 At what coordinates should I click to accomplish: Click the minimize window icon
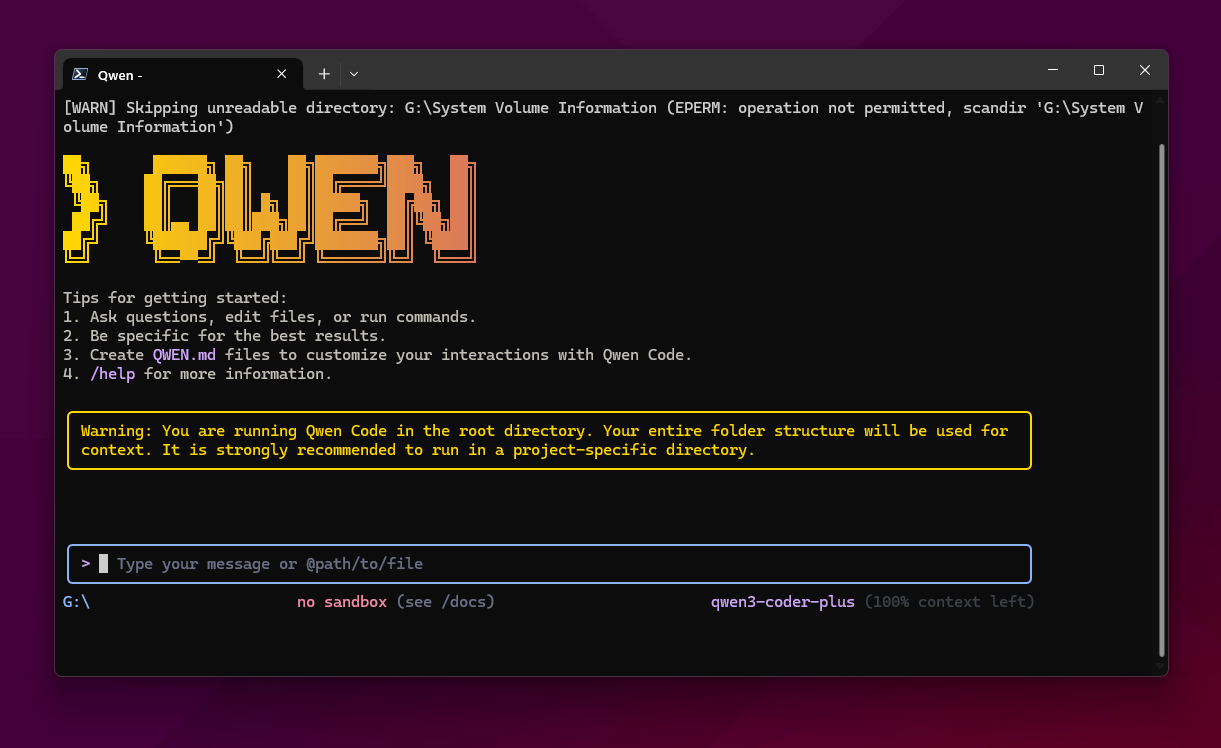pos(1052,70)
